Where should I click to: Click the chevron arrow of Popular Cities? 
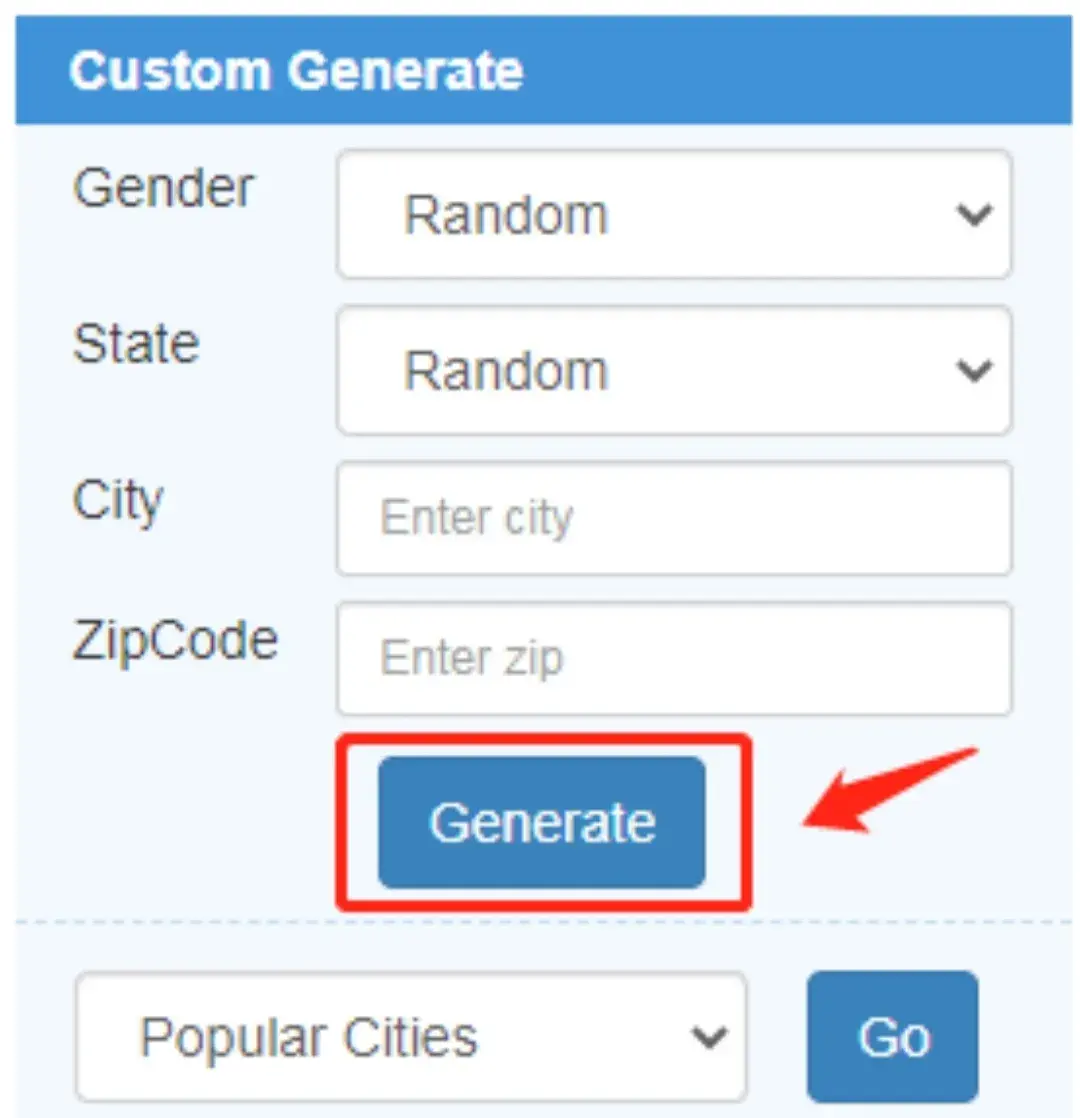(709, 1037)
